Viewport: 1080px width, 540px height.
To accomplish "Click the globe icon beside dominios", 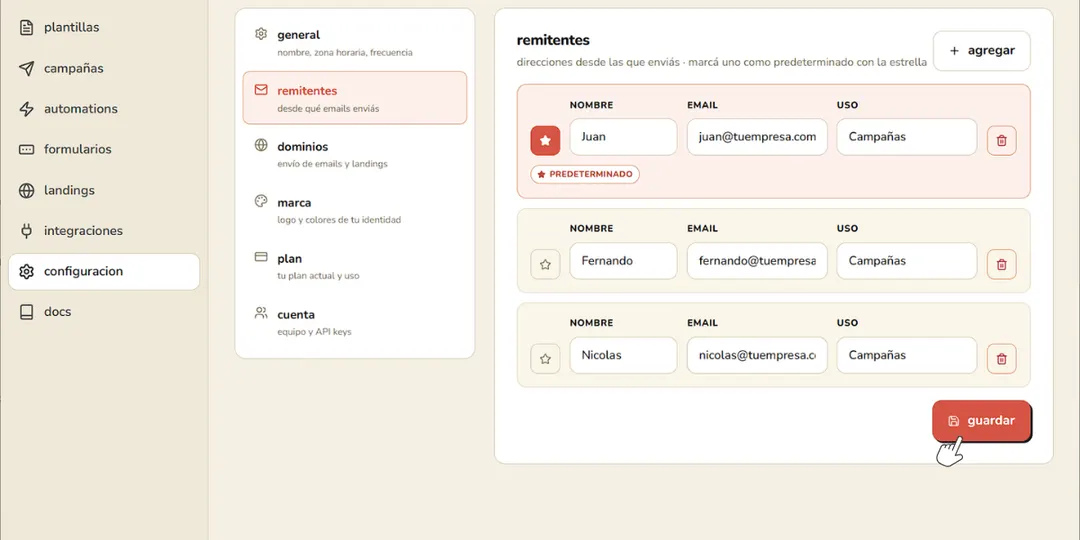I will tap(261, 145).
